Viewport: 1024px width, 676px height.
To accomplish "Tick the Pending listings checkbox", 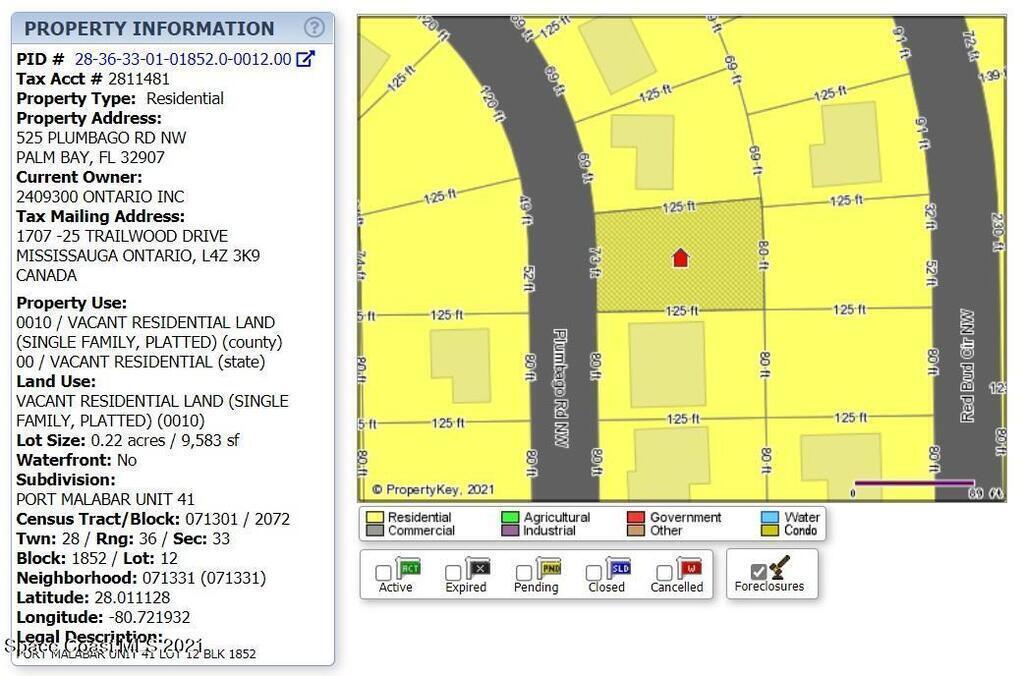I will (524, 573).
